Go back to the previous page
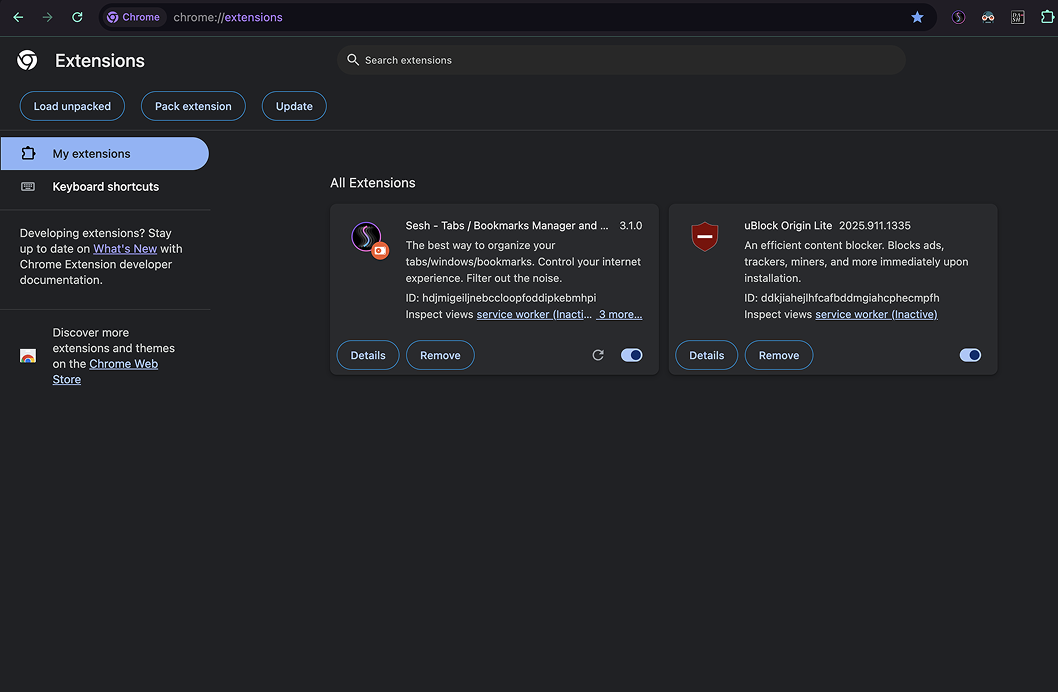The image size is (1058, 692). point(18,17)
